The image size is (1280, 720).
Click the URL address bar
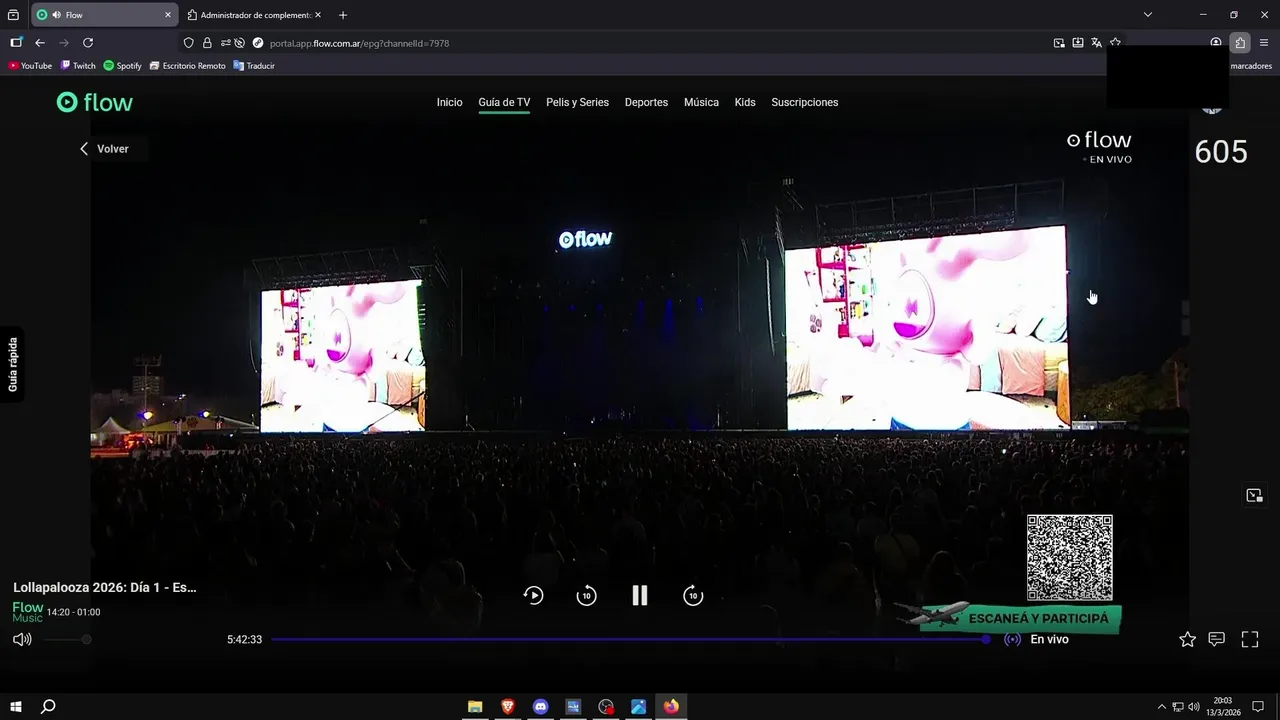coord(650,43)
